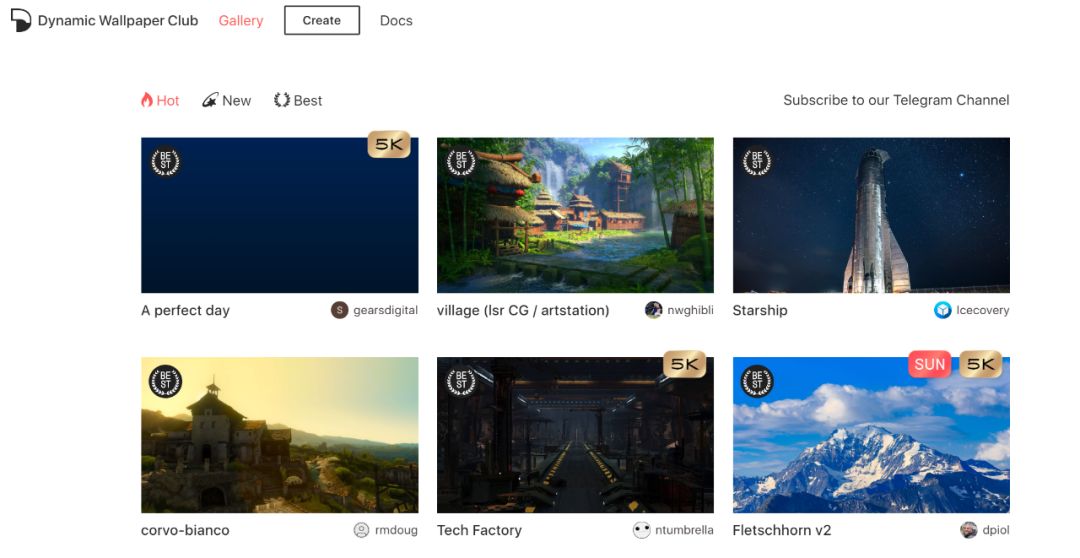Click the title 'corvo-bianco'
The width and height of the screenshot is (1080, 558).
pos(185,530)
